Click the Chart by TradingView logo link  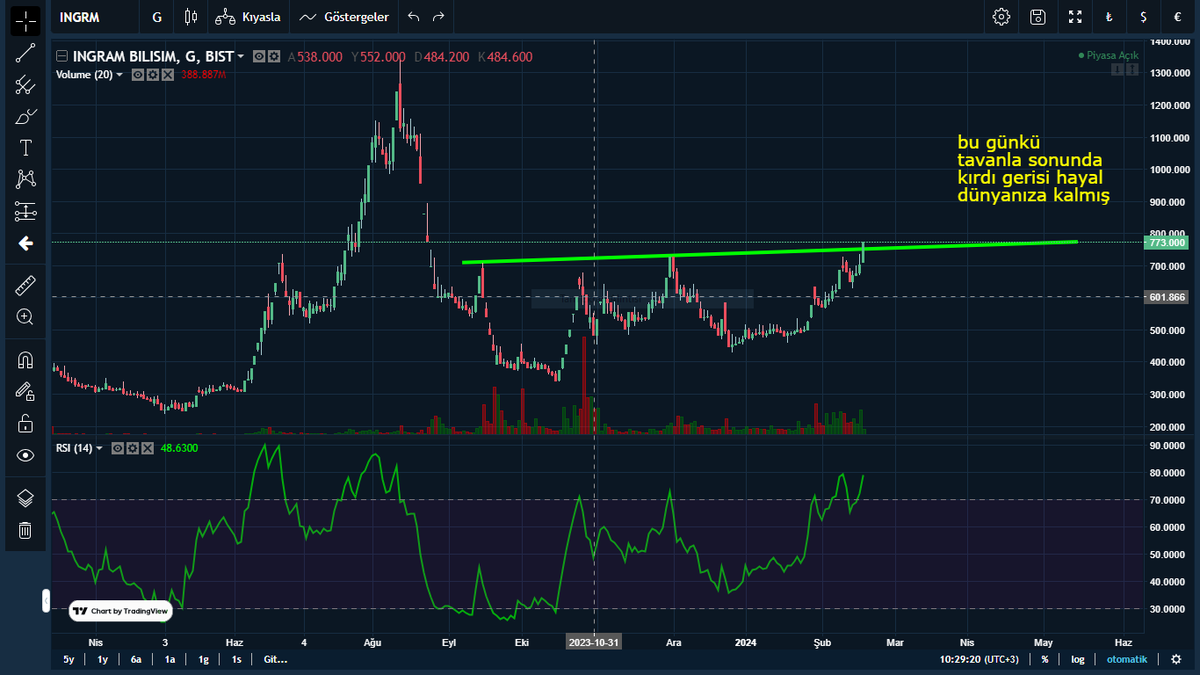[121, 610]
